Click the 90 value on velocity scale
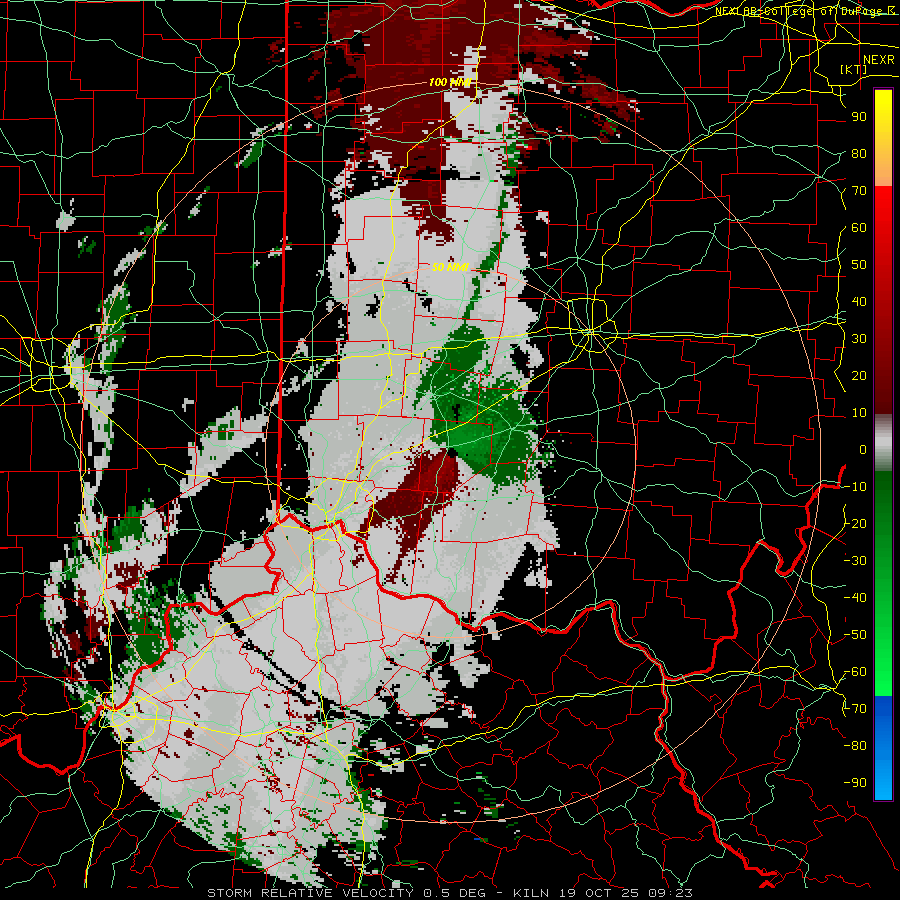Image resolution: width=900 pixels, height=900 pixels. [859, 117]
